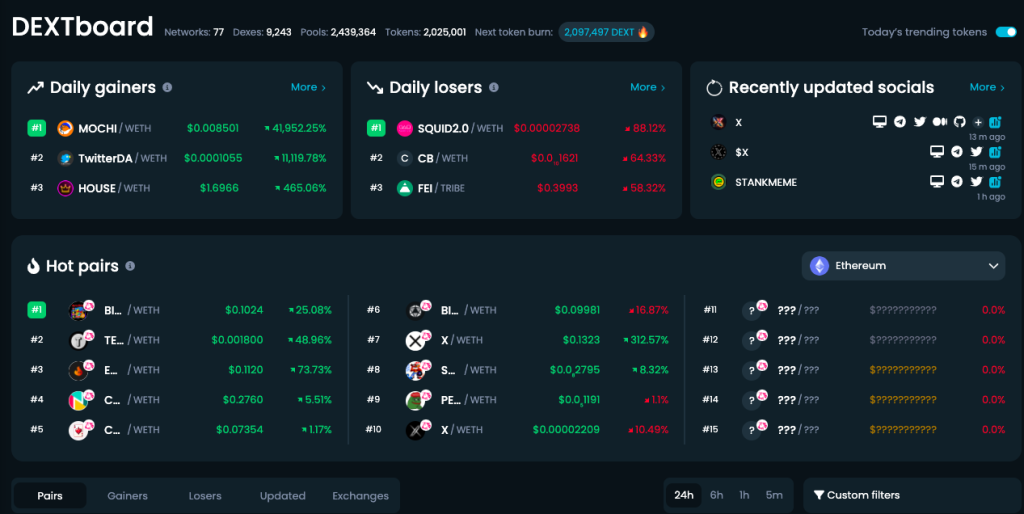The width and height of the screenshot is (1024, 514).
Task: Click the 2,097,497 DEXT burn badge
Action: 606,32
